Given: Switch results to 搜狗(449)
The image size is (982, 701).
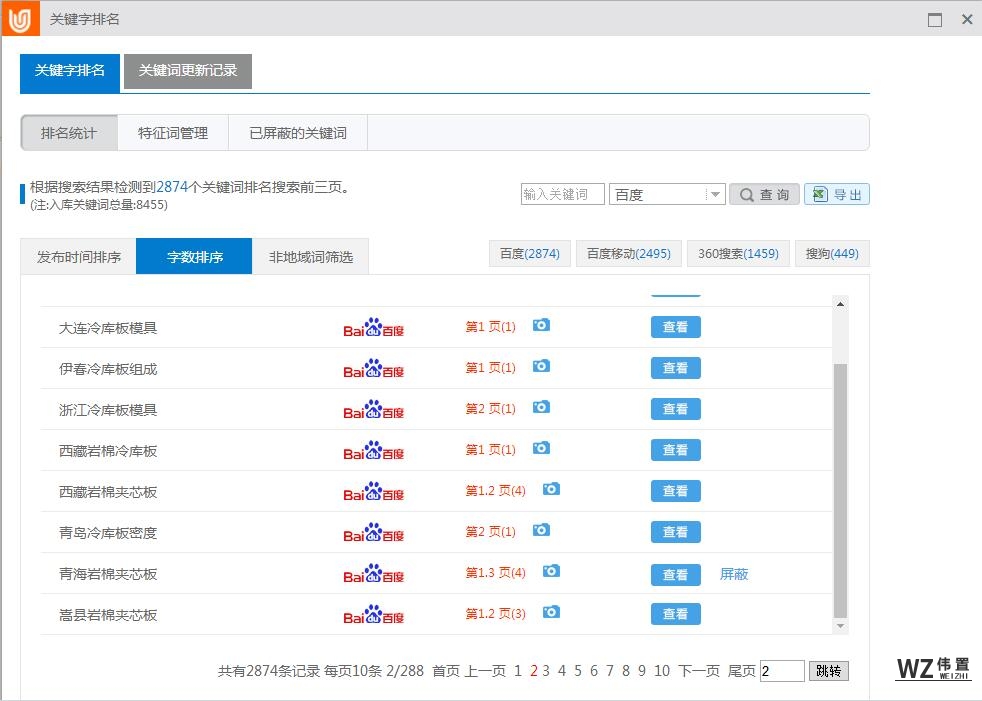Looking at the screenshot, I should click(x=831, y=253).
